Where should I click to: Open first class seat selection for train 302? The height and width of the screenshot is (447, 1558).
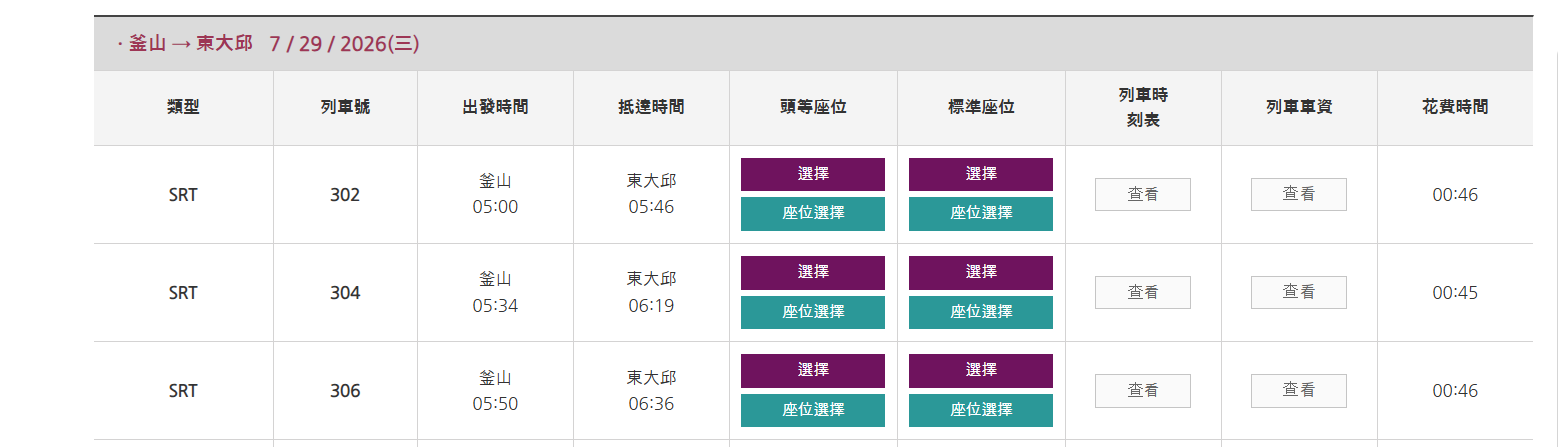coord(812,213)
